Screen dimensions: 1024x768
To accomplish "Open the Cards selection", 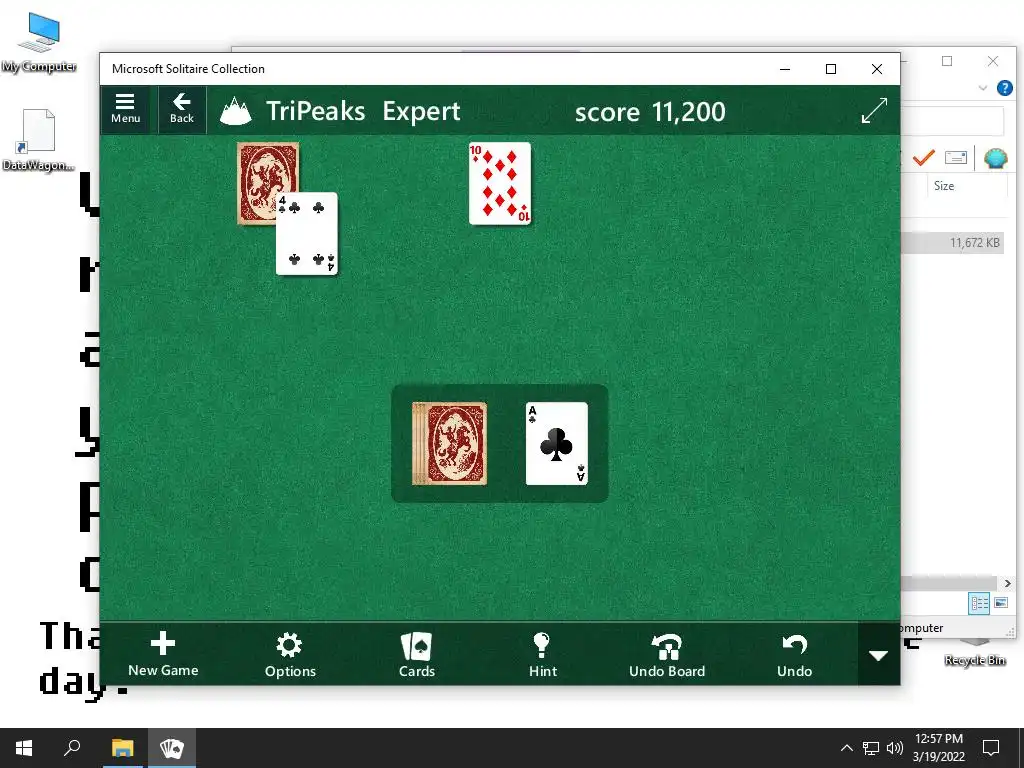I will (x=417, y=654).
